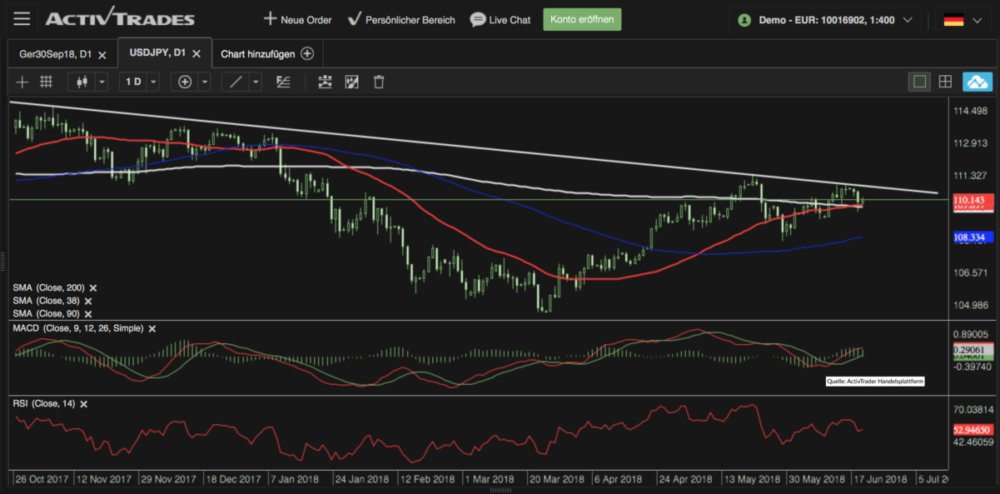The width and height of the screenshot is (1000, 494).
Task: Open the hamburger main menu
Action: pyautogui.click(x=22, y=18)
